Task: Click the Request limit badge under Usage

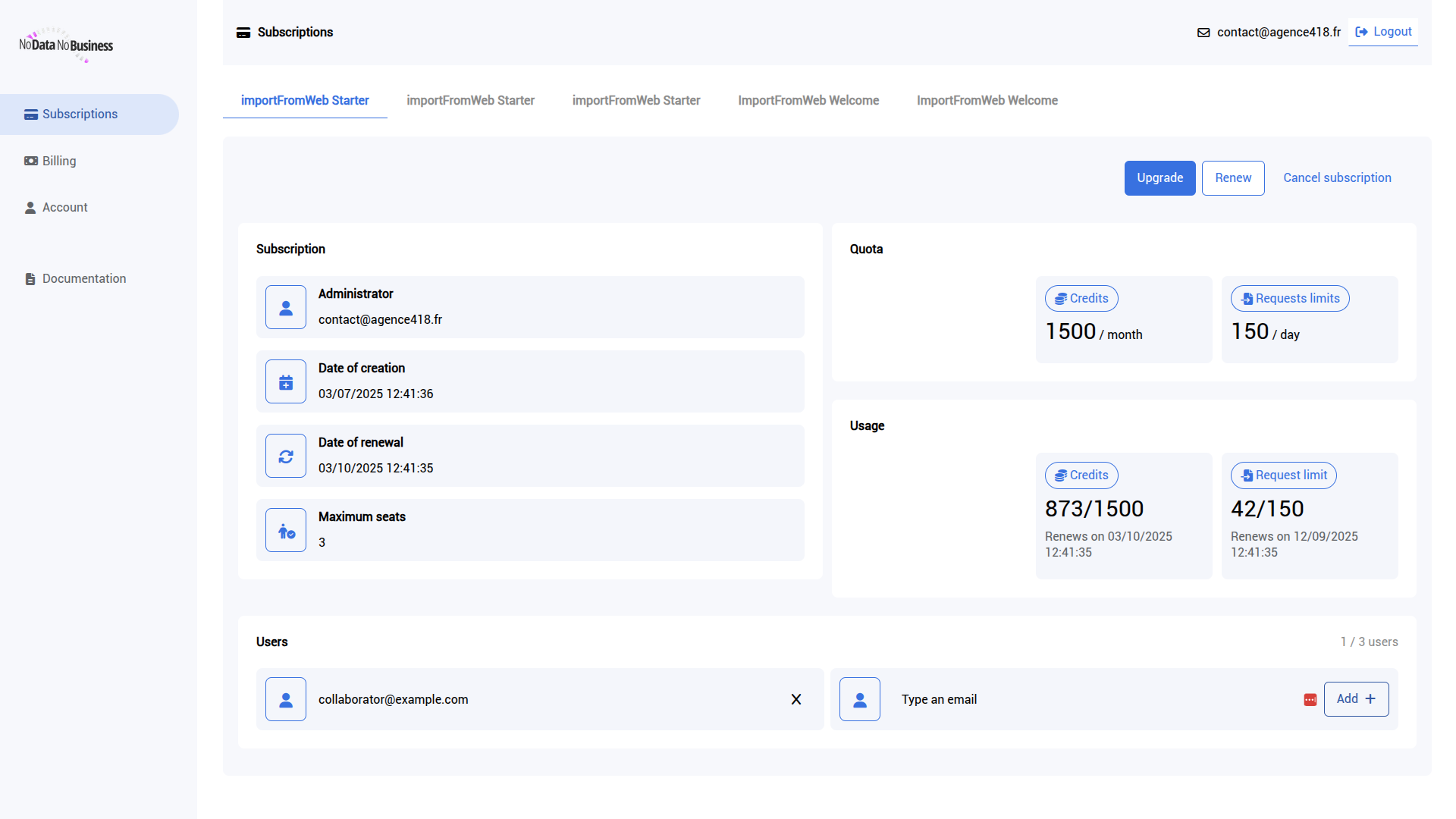Action: 1283,475
